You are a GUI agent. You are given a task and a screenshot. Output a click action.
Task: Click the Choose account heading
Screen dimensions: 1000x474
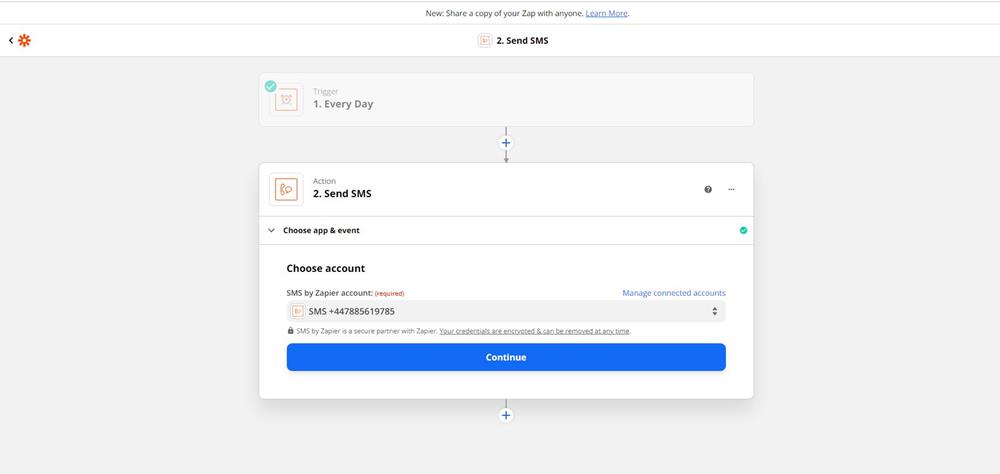tap(325, 269)
